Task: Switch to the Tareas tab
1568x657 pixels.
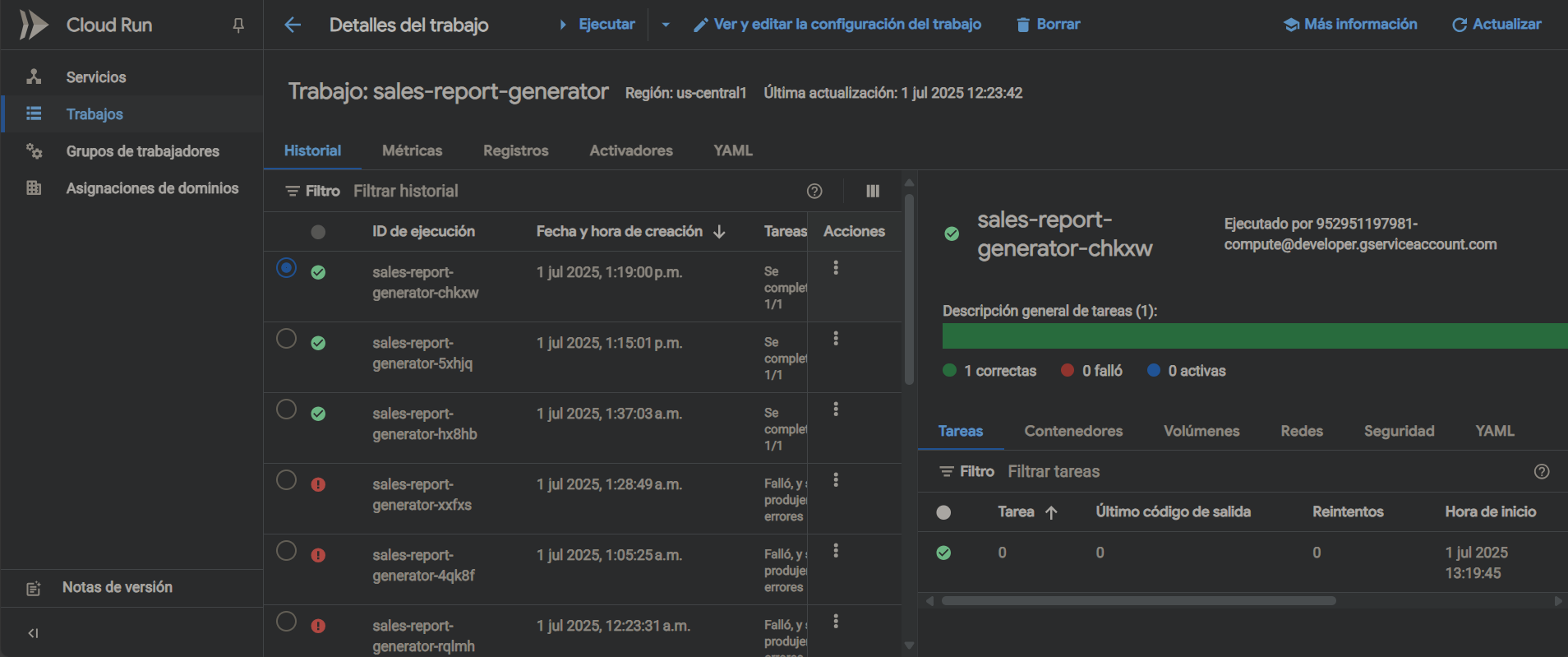Action: pos(961,431)
